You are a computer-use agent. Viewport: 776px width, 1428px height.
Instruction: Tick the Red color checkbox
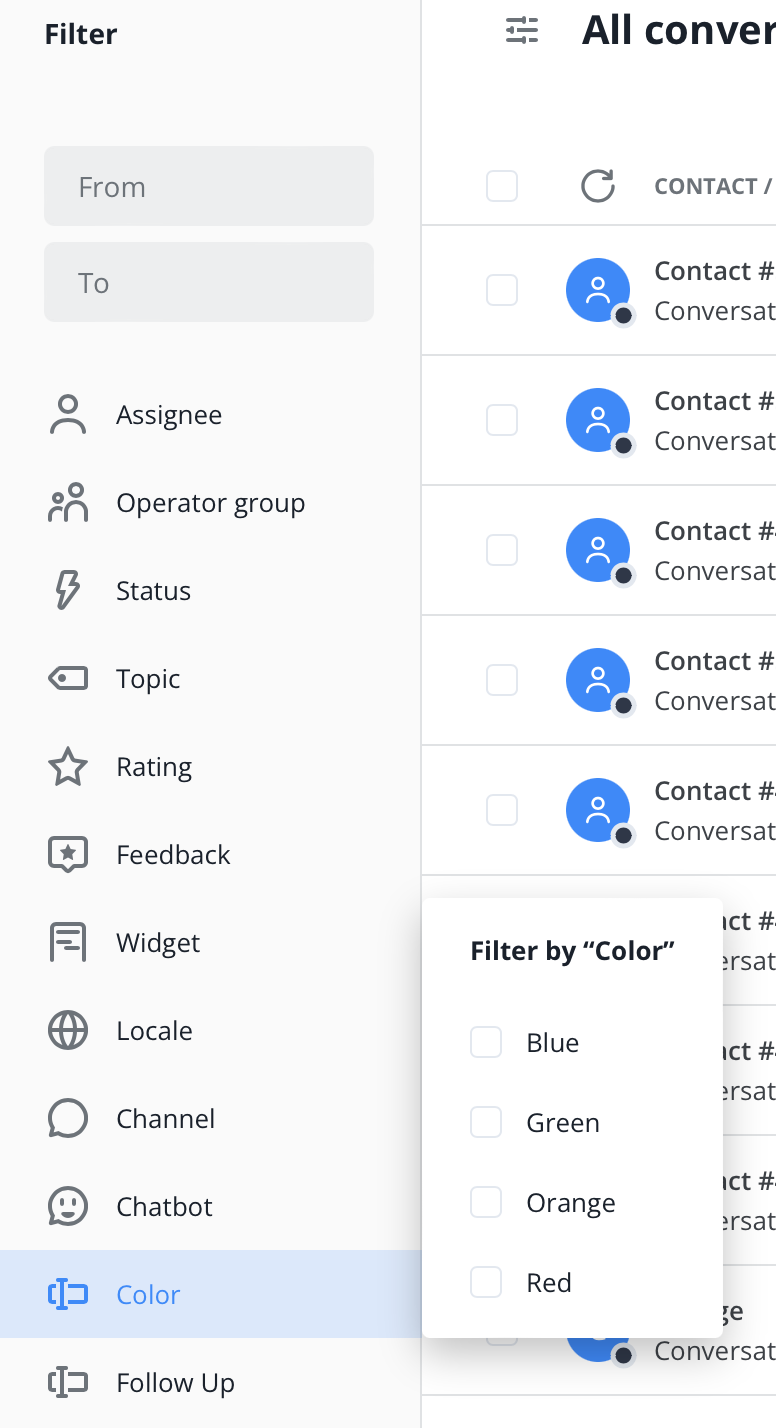click(x=486, y=1283)
